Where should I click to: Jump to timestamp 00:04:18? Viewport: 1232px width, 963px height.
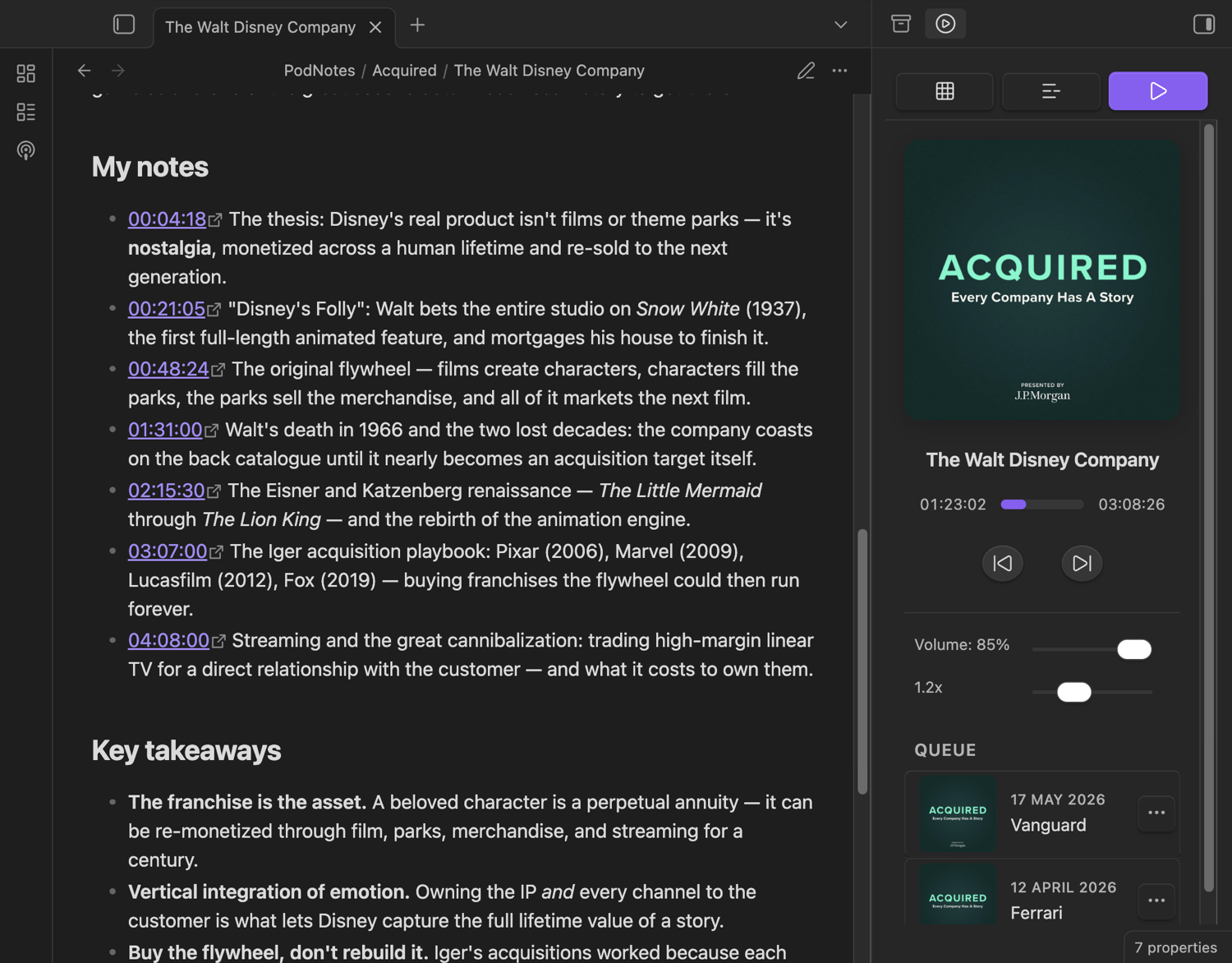coord(167,219)
